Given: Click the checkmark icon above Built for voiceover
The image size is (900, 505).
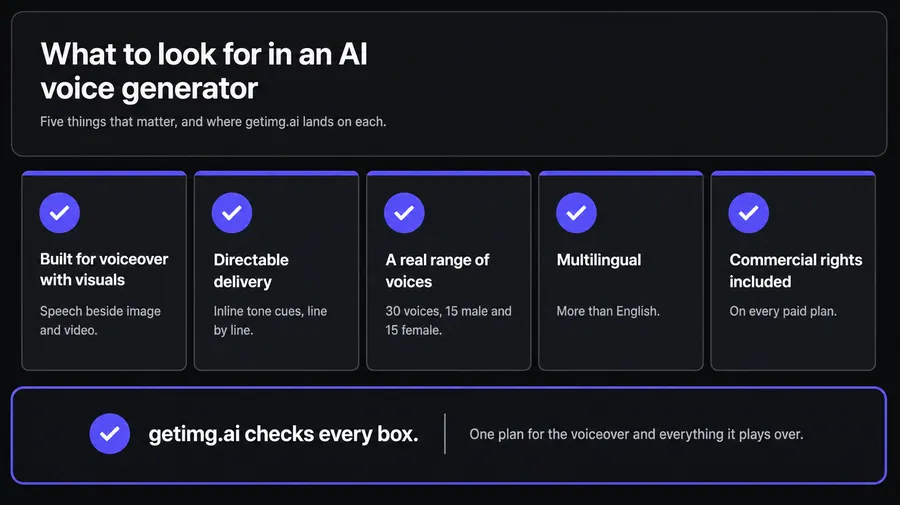Looking at the screenshot, I should coord(60,213).
